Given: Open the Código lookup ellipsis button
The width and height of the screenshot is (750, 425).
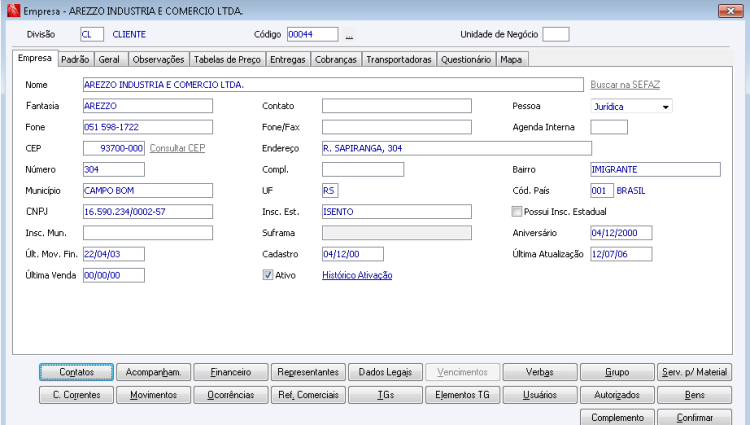Looking at the screenshot, I should pyautogui.click(x=349, y=35).
